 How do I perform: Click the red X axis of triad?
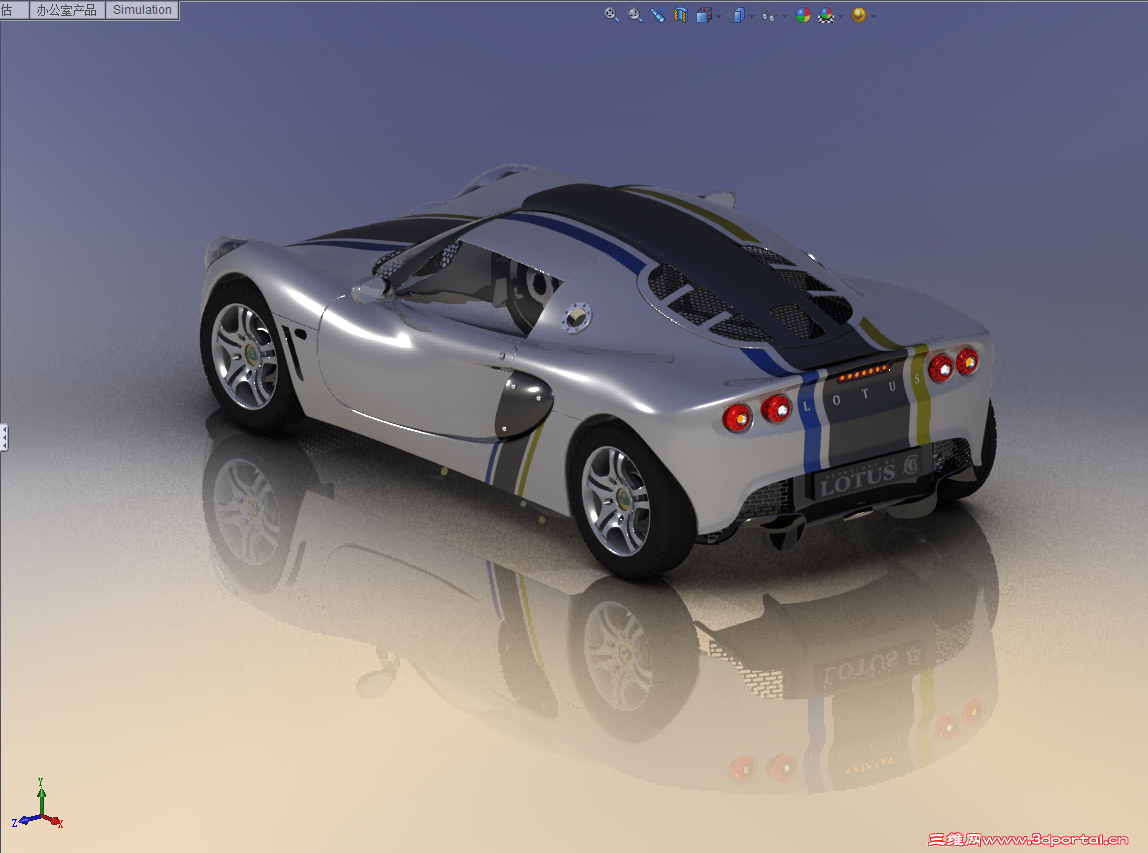click(x=53, y=822)
